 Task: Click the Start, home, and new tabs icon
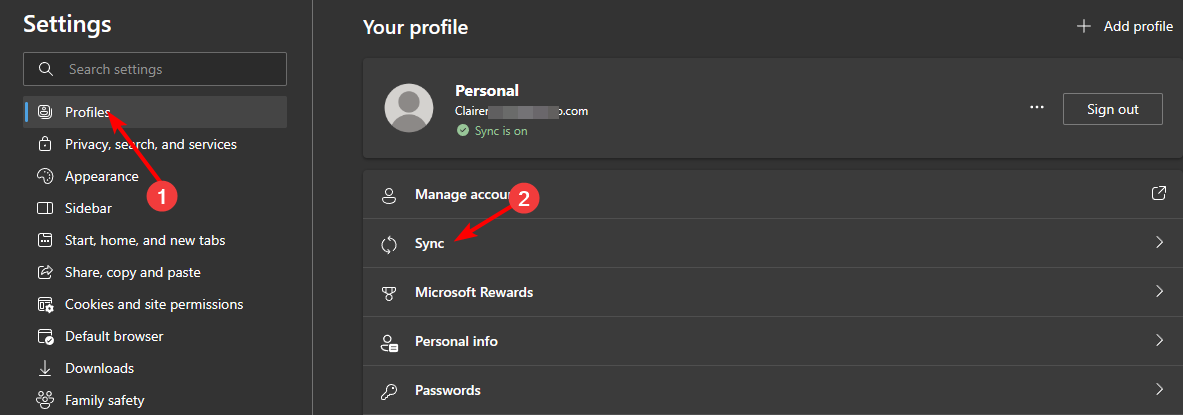[45, 241]
